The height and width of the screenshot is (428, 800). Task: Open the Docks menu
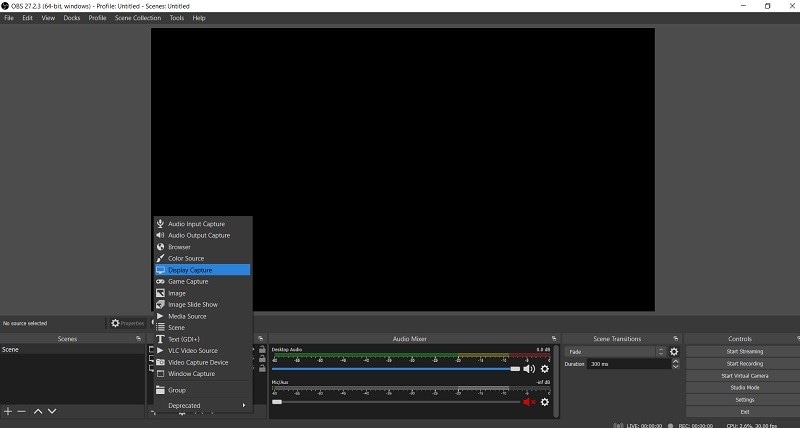72,18
